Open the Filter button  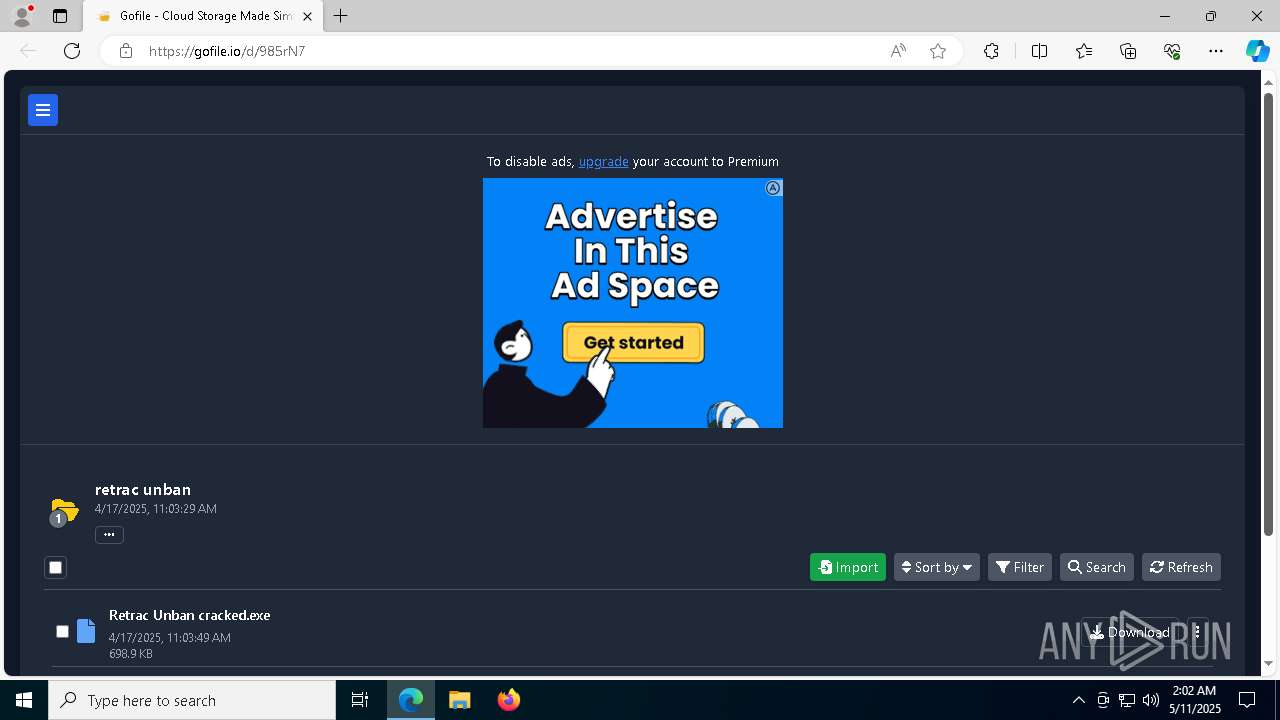pyautogui.click(x=1020, y=567)
